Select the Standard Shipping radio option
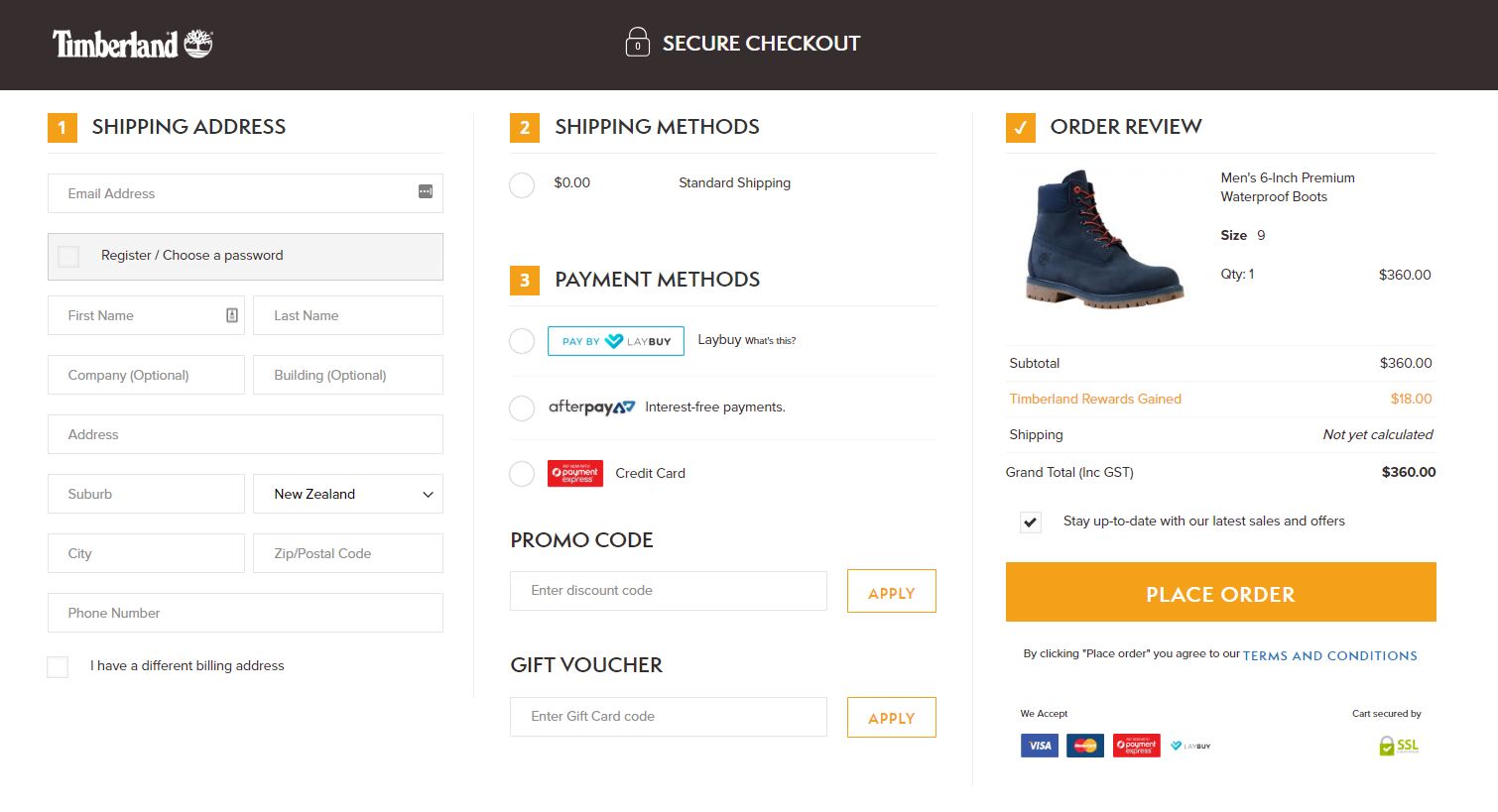This screenshot has width=1498, height=812. click(522, 185)
